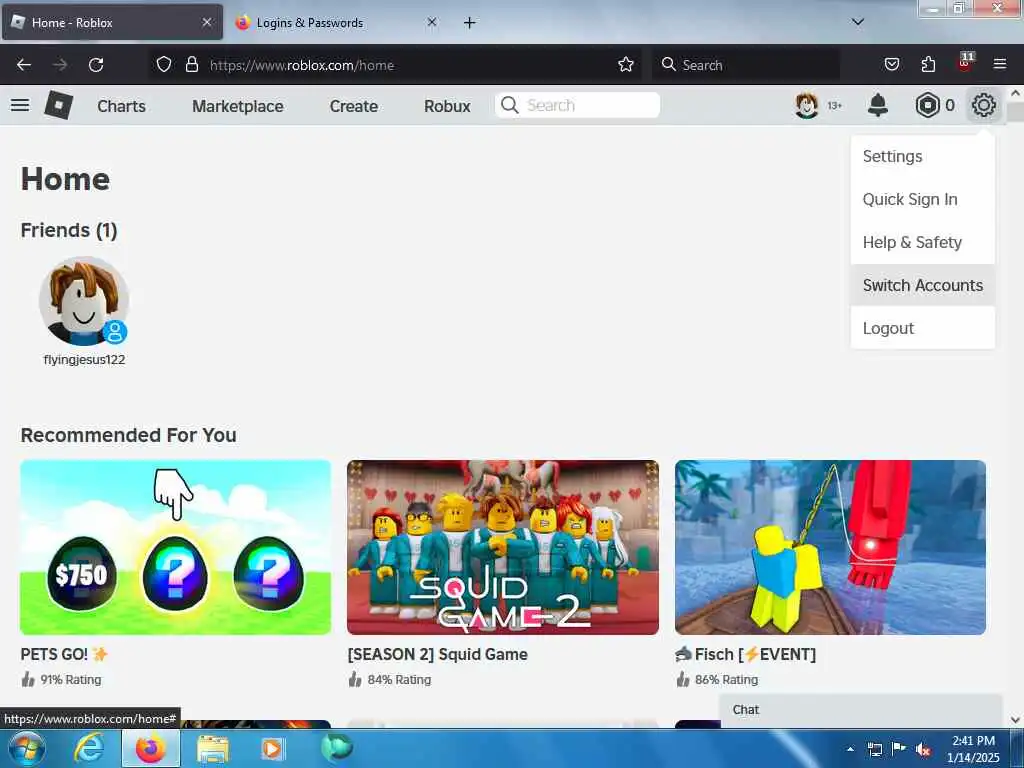
Task: Open the Firefox application menu
Action: click(x=1000, y=65)
